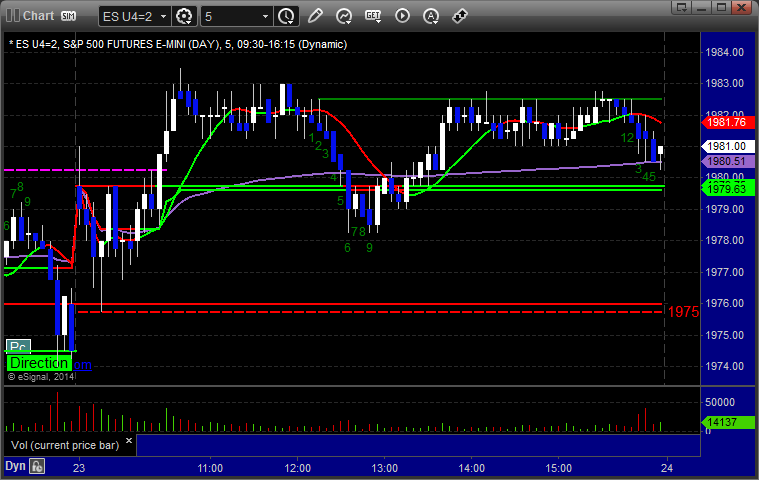The width and height of the screenshot is (759, 480).
Task: Expand the ES U4=2 symbol dropdown
Action: [163, 16]
